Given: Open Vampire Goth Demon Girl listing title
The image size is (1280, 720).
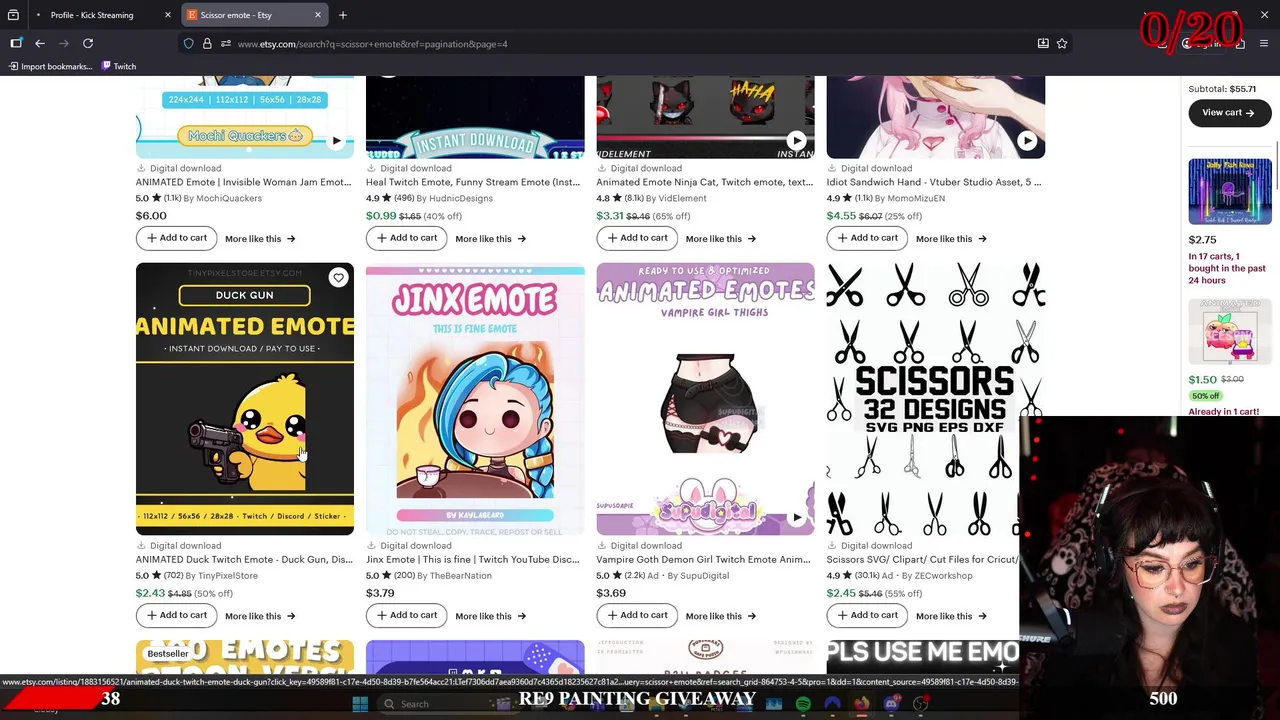Looking at the screenshot, I should pyautogui.click(x=703, y=560).
